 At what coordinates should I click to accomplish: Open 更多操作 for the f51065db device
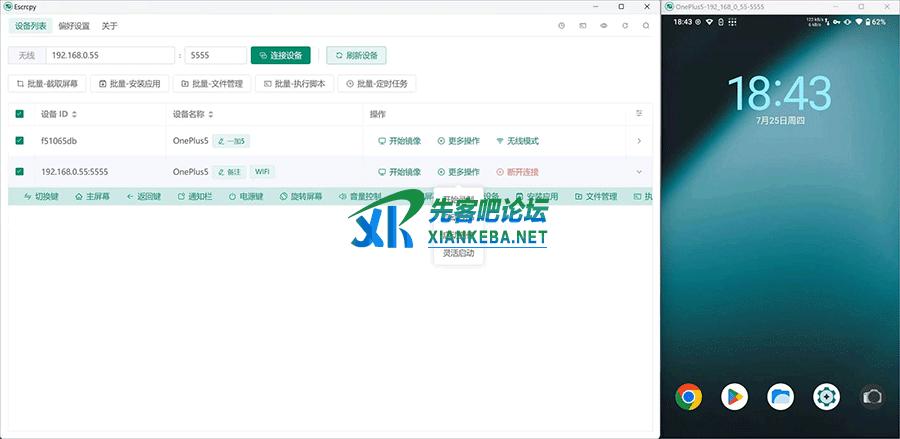(458, 141)
